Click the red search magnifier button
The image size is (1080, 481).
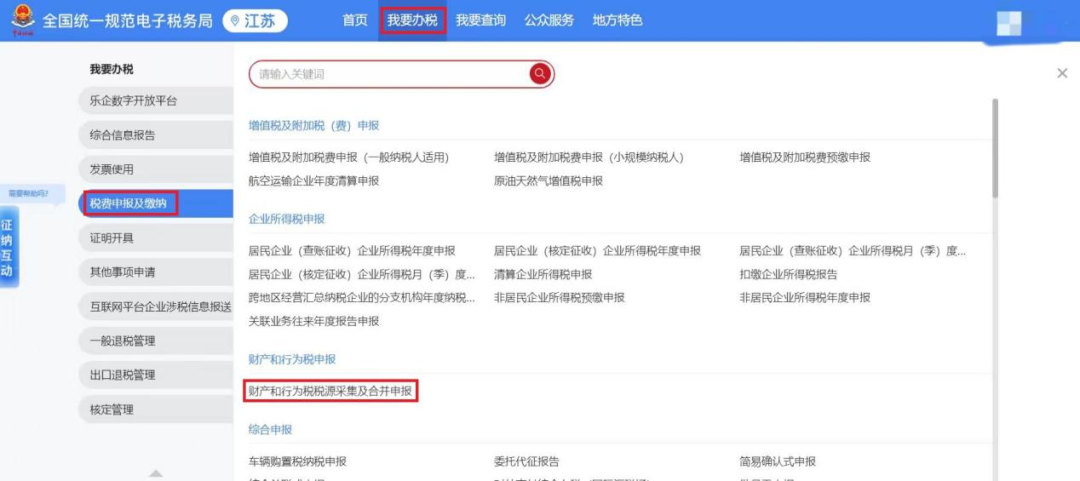tap(540, 74)
